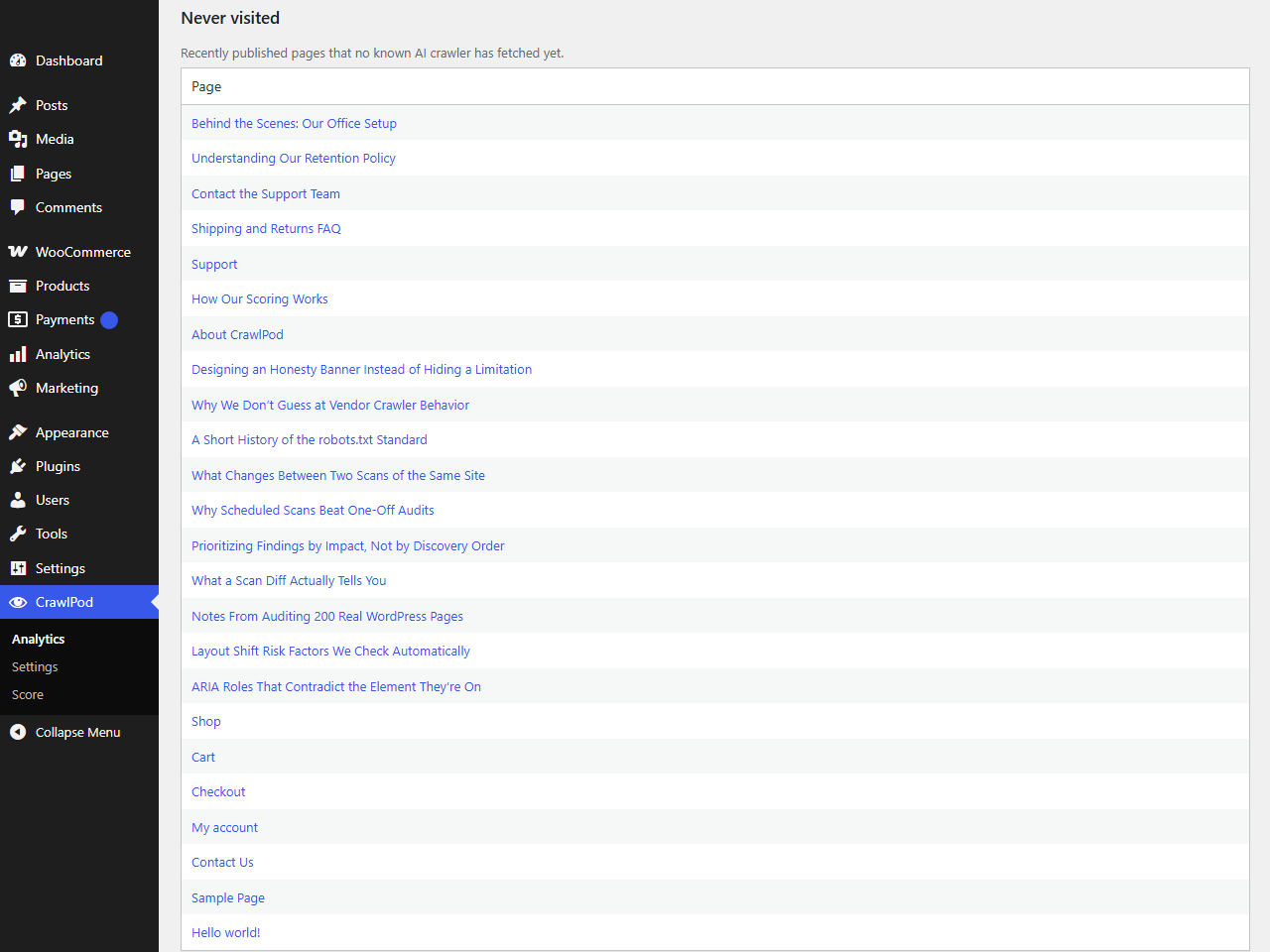The height and width of the screenshot is (952, 1270).
Task: Open 'Layout Shift Risk Factors' link
Action: pos(330,651)
